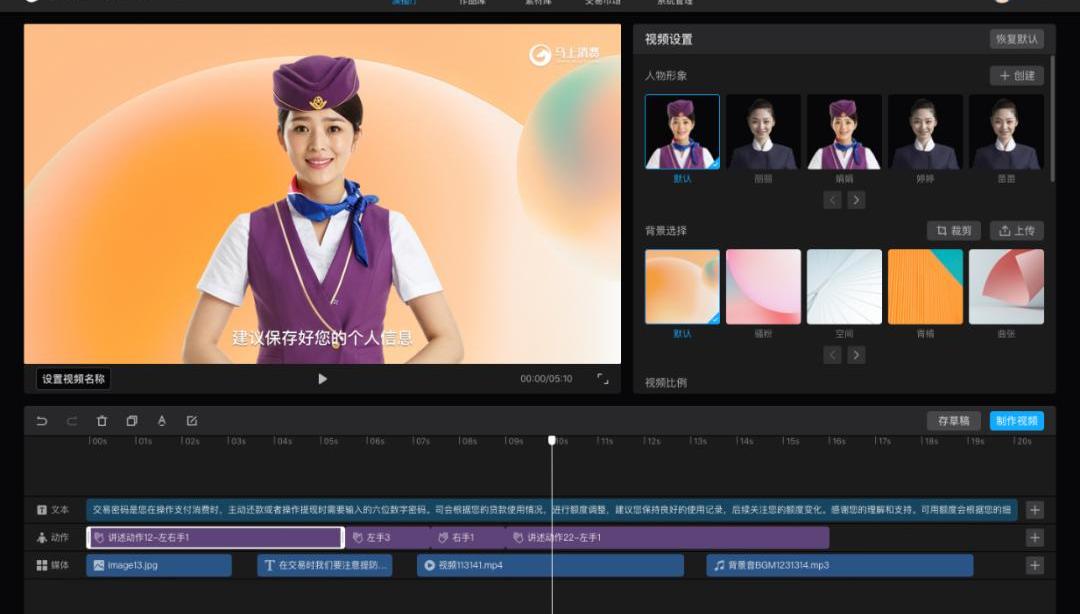Image resolution: width=1080 pixels, height=614 pixels.
Task: Choose the 空间 background
Action: click(844, 287)
